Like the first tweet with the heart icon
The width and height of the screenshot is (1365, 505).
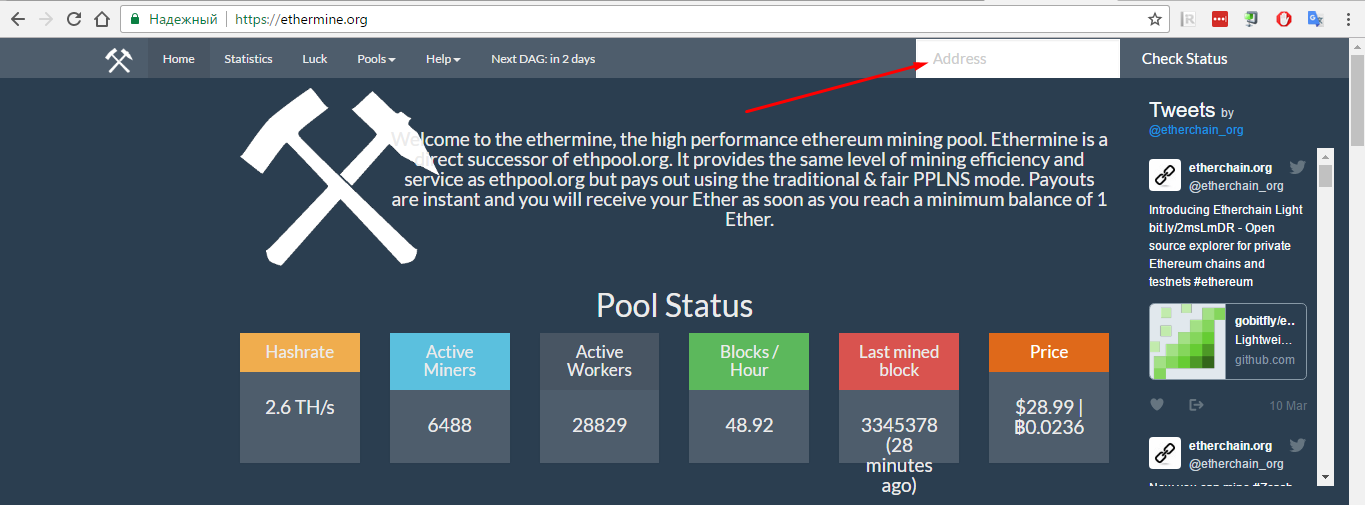point(1157,405)
